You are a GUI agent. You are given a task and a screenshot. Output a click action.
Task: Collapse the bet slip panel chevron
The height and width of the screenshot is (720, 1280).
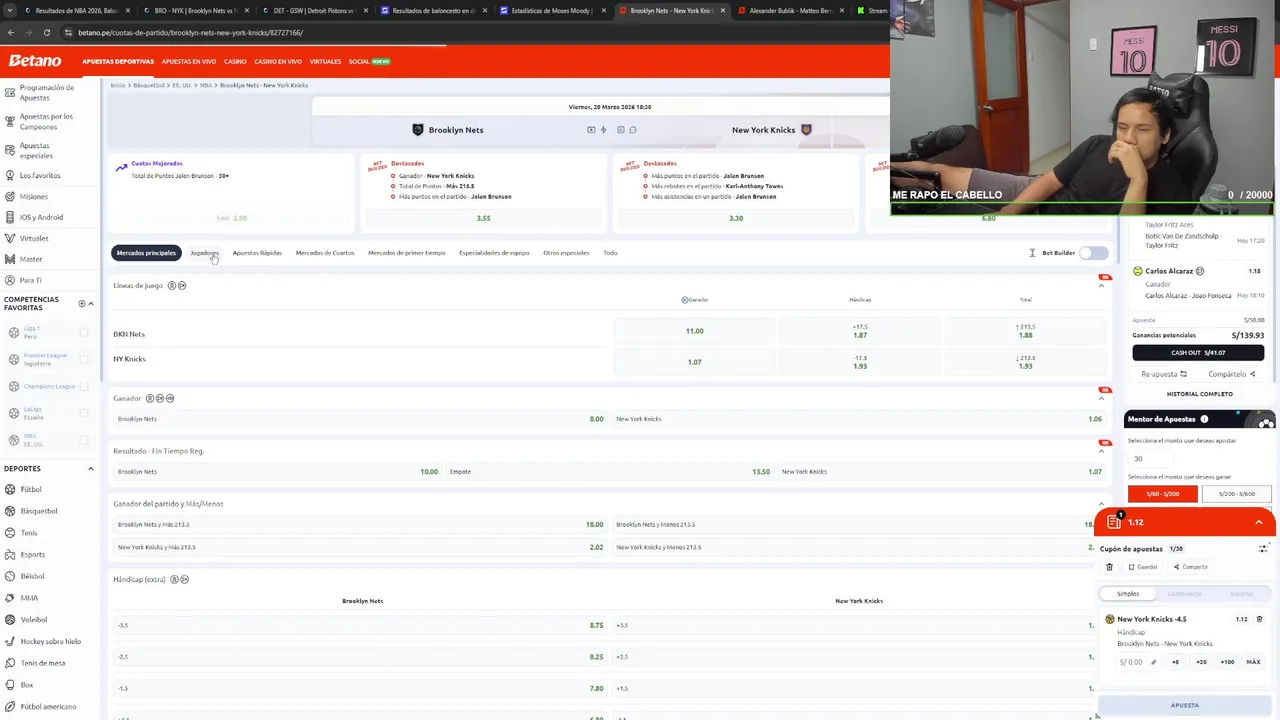(1259, 522)
